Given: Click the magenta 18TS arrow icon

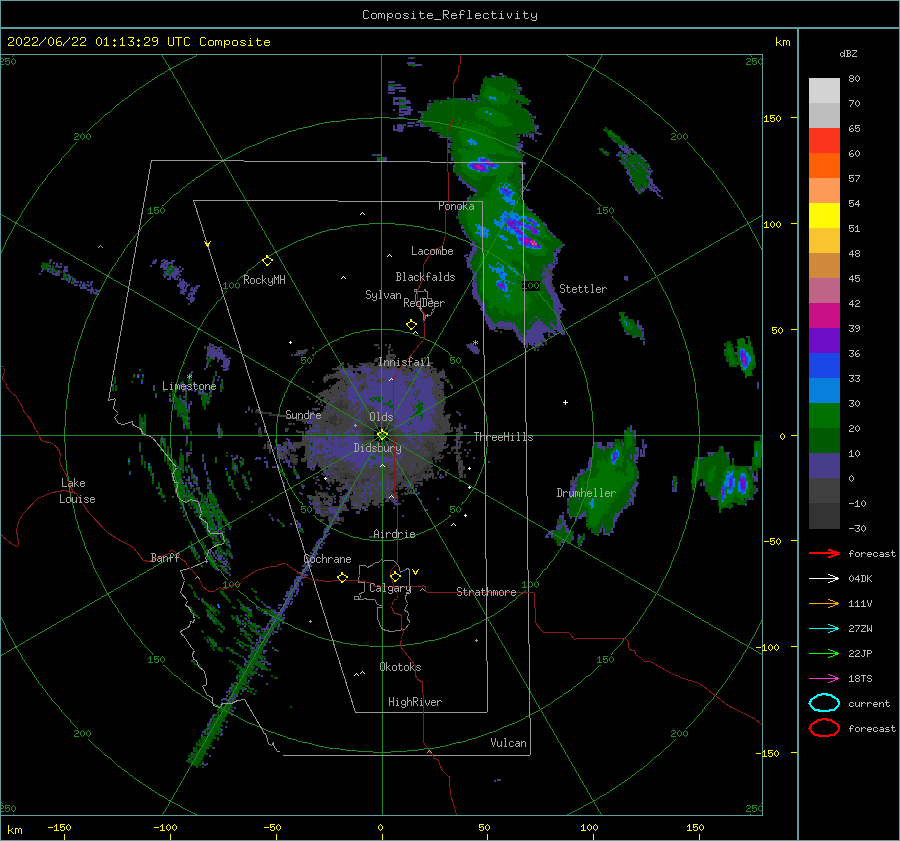Looking at the screenshot, I should [x=824, y=679].
